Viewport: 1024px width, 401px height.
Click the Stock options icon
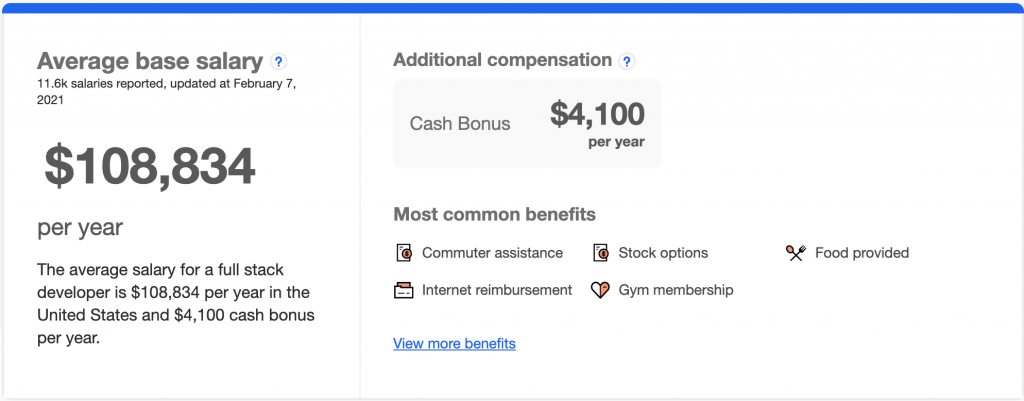(601, 253)
